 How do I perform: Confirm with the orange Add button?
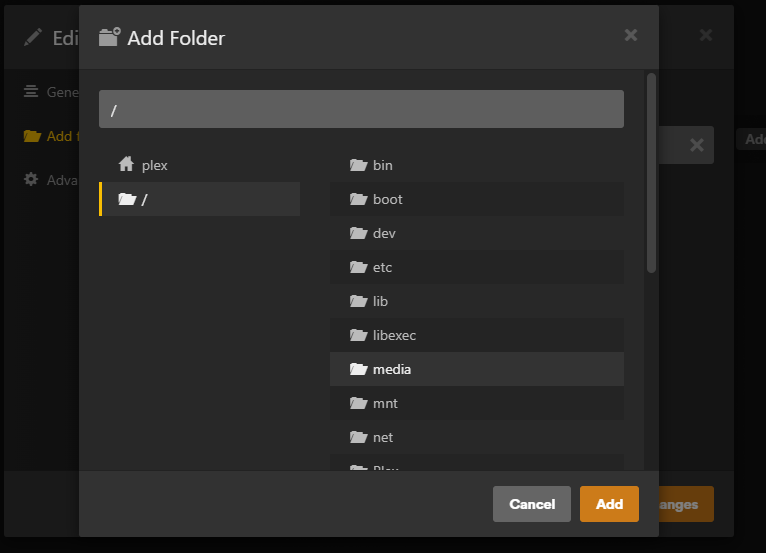pyautogui.click(x=609, y=504)
